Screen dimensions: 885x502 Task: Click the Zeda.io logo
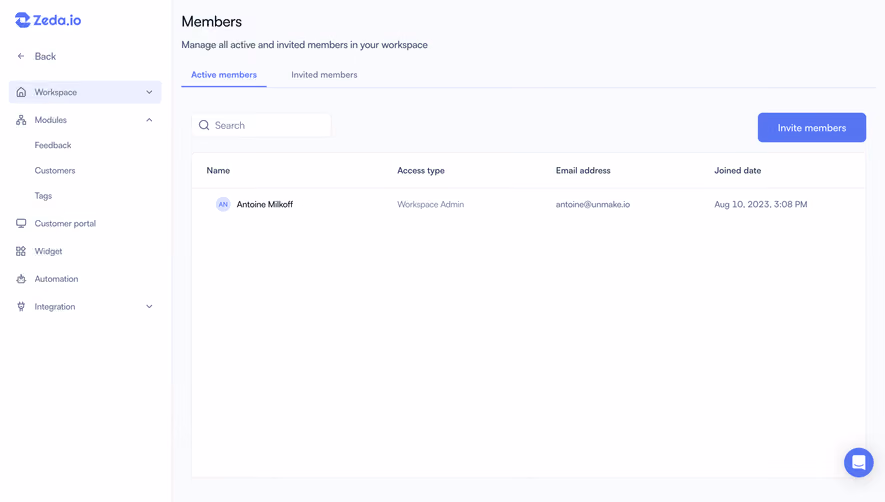[x=48, y=20]
